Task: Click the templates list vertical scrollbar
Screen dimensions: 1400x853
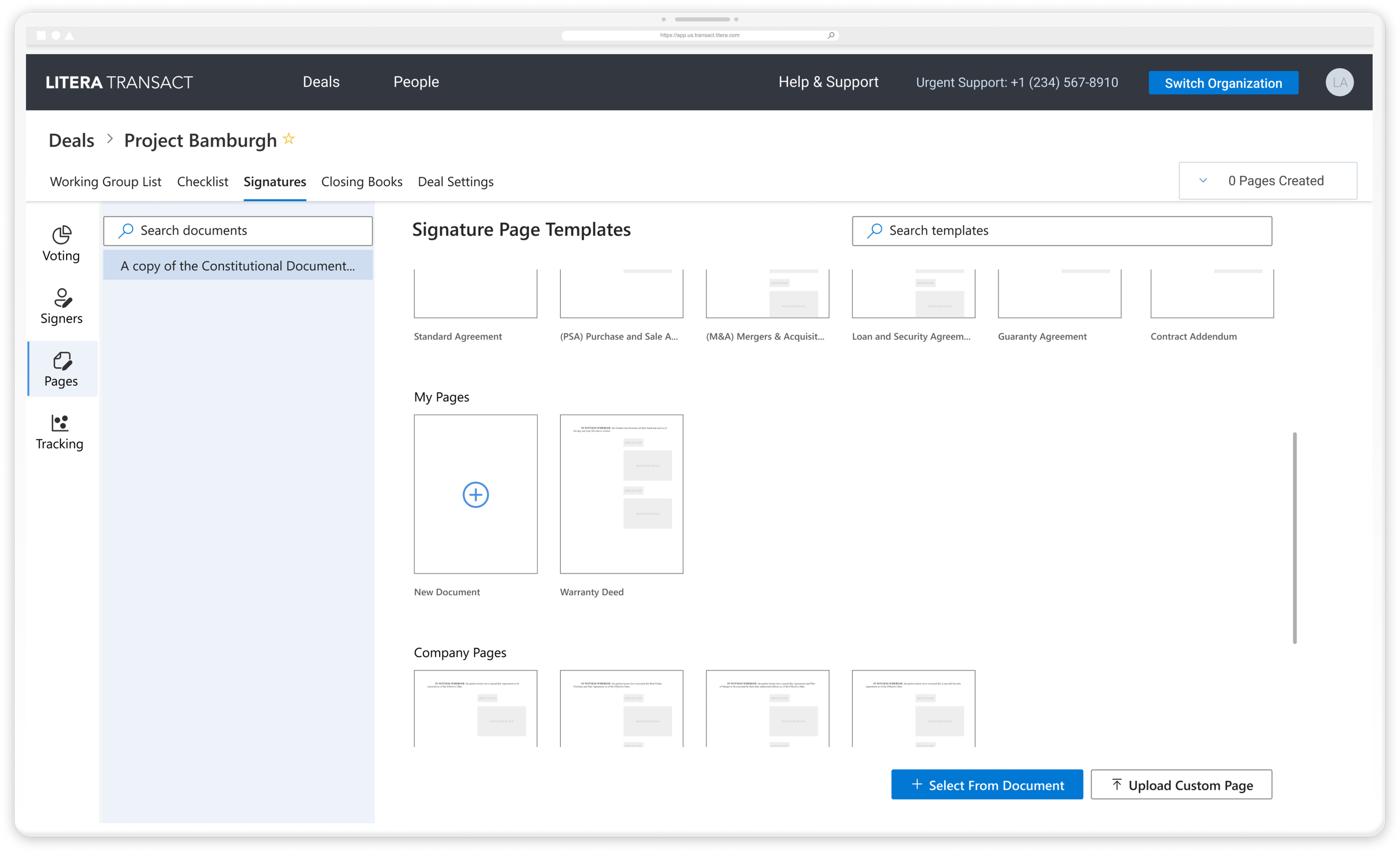Action: pos(1294,537)
